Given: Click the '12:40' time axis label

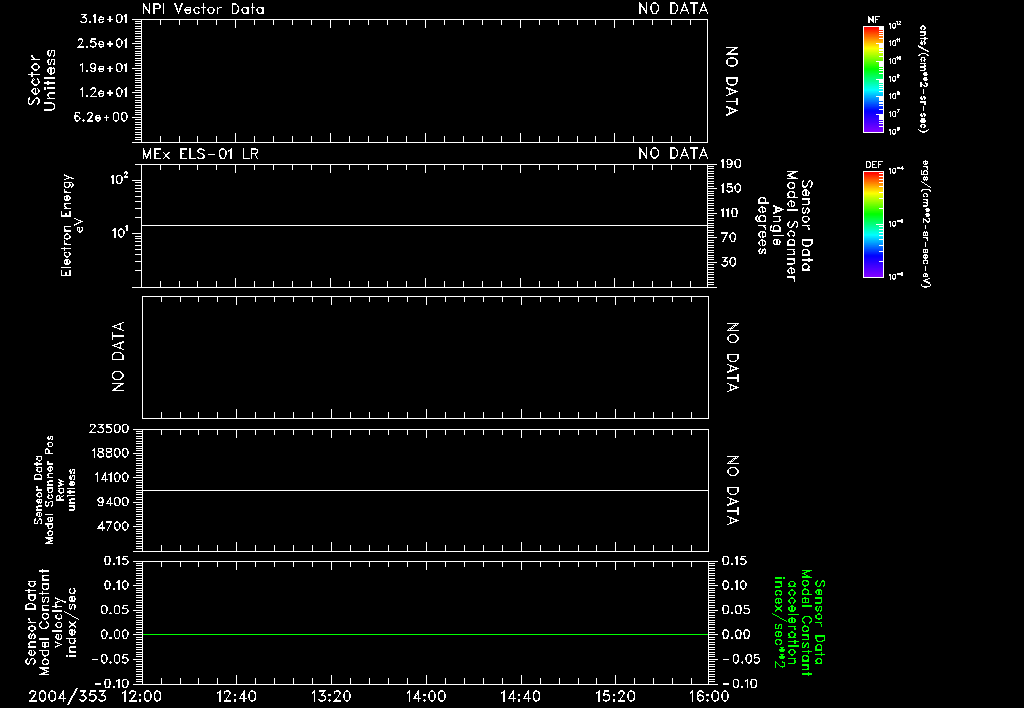Looking at the screenshot, I should coord(236,696).
